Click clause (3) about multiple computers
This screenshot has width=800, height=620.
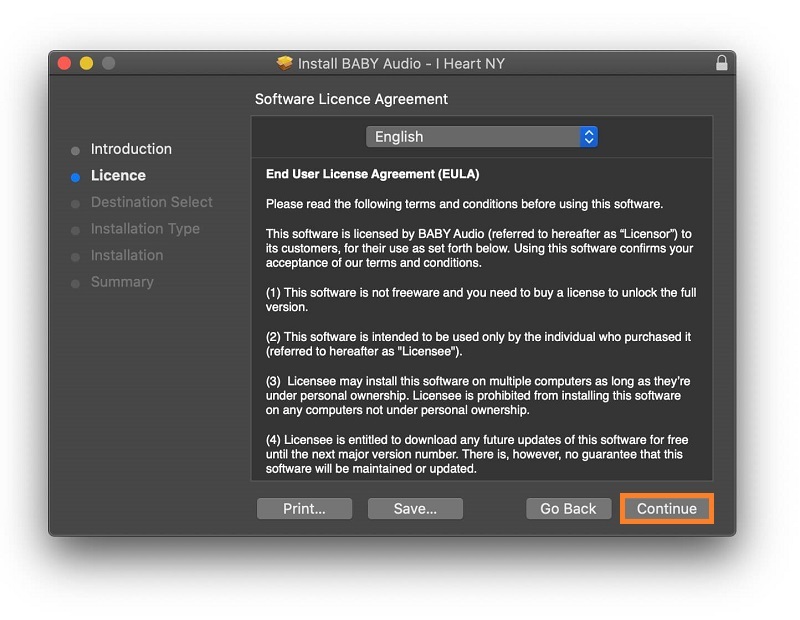(478, 395)
